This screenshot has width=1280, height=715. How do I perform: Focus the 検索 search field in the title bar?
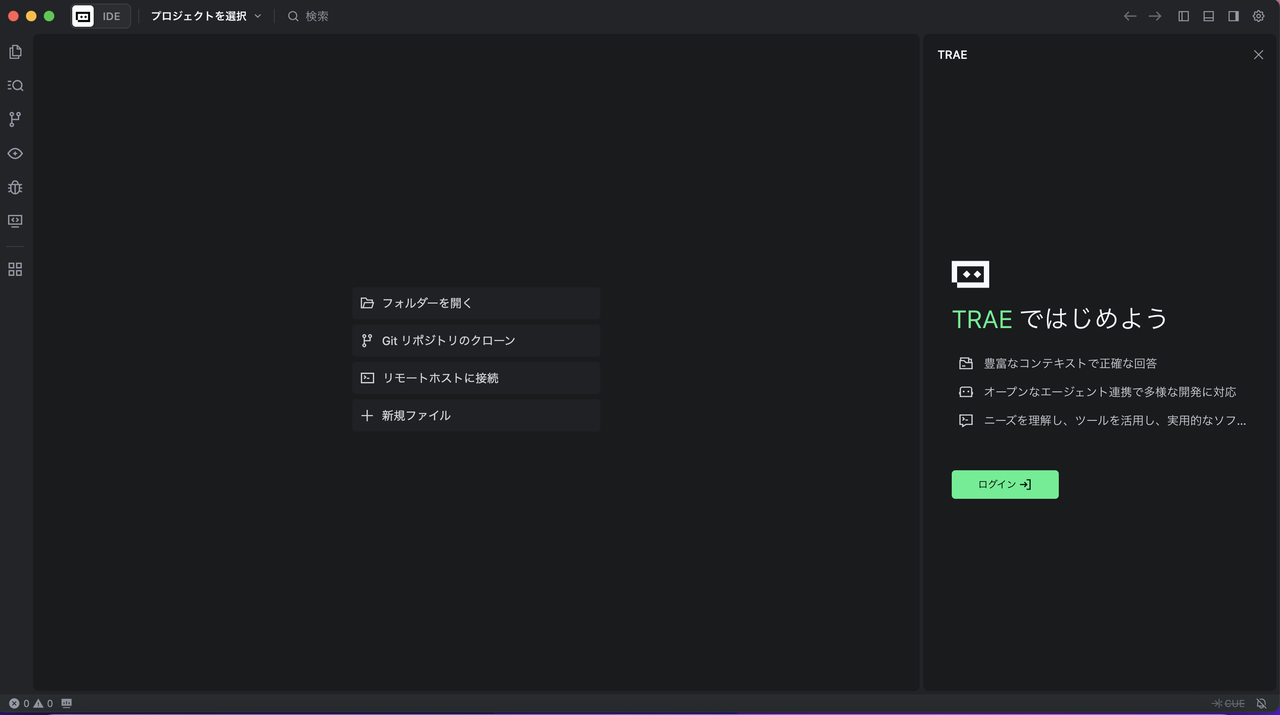[308, 16]
